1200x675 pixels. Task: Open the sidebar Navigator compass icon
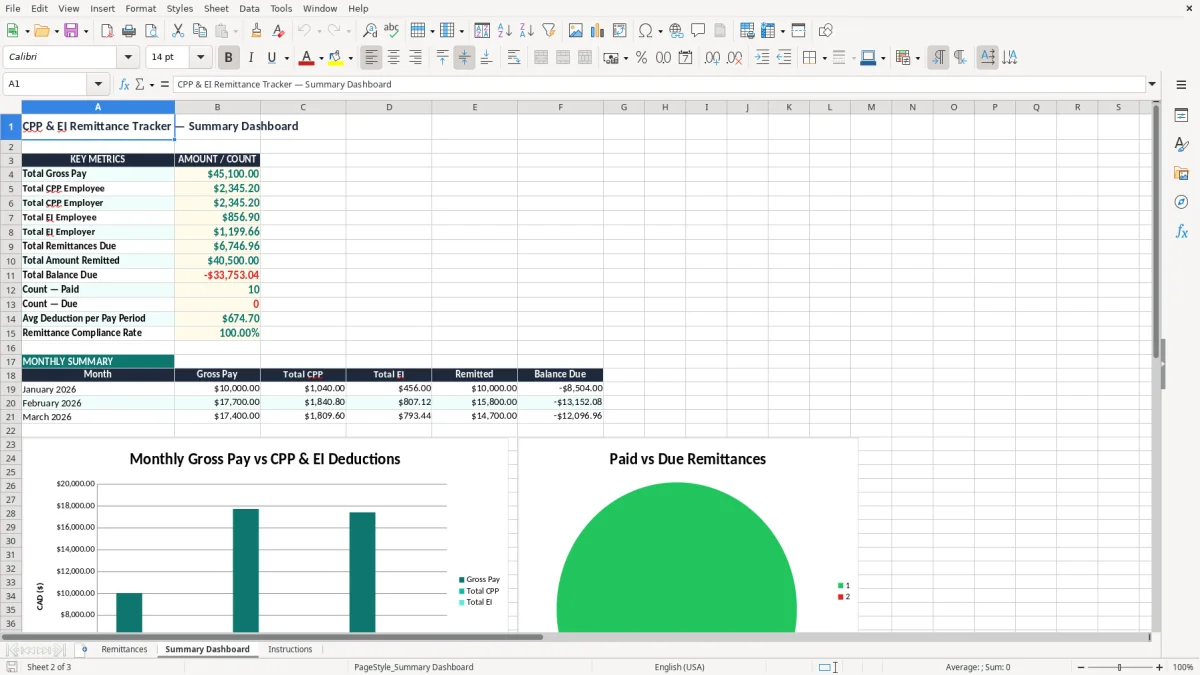point(1181,202)
